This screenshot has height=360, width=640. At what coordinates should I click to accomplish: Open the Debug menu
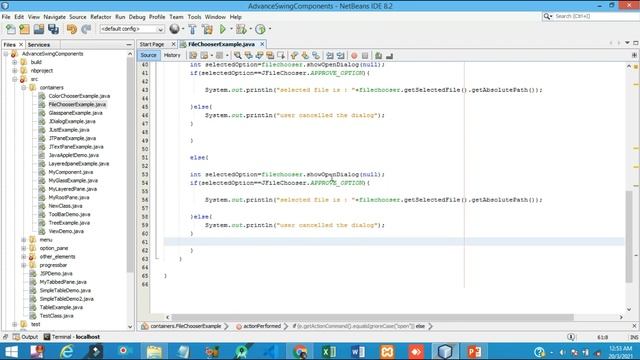[137, 17]
